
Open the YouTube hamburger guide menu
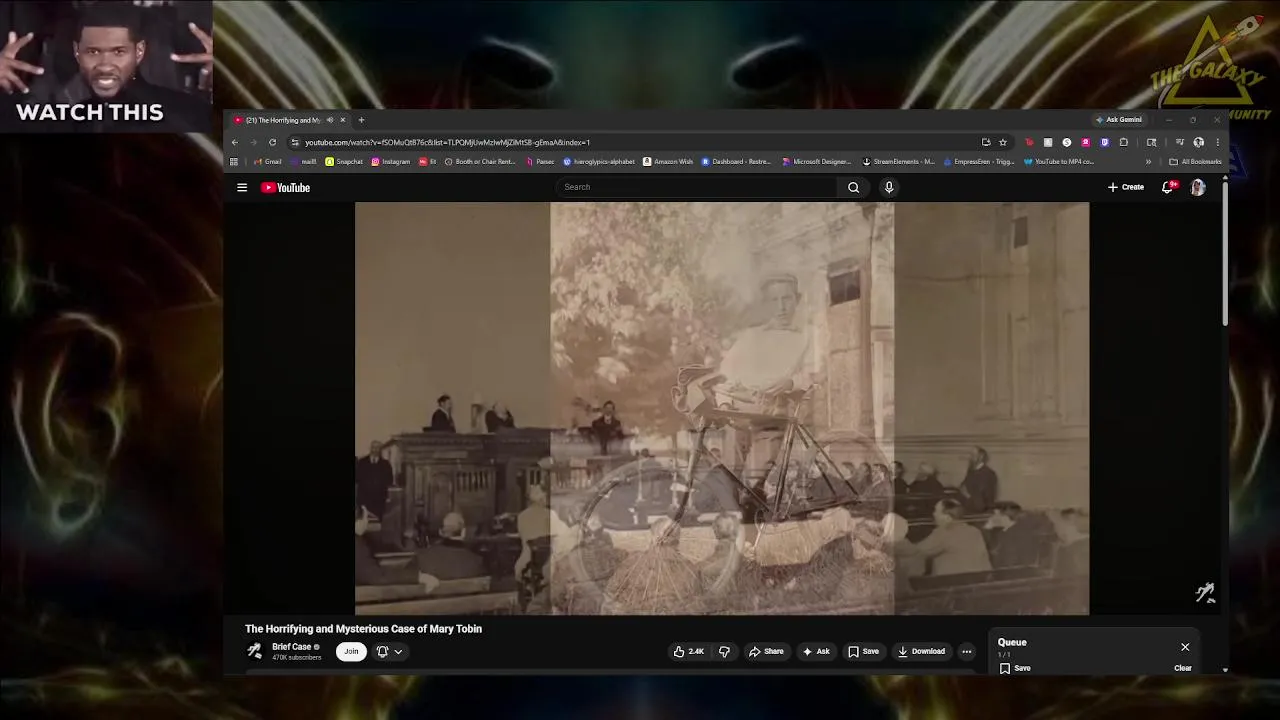point(242,187)
